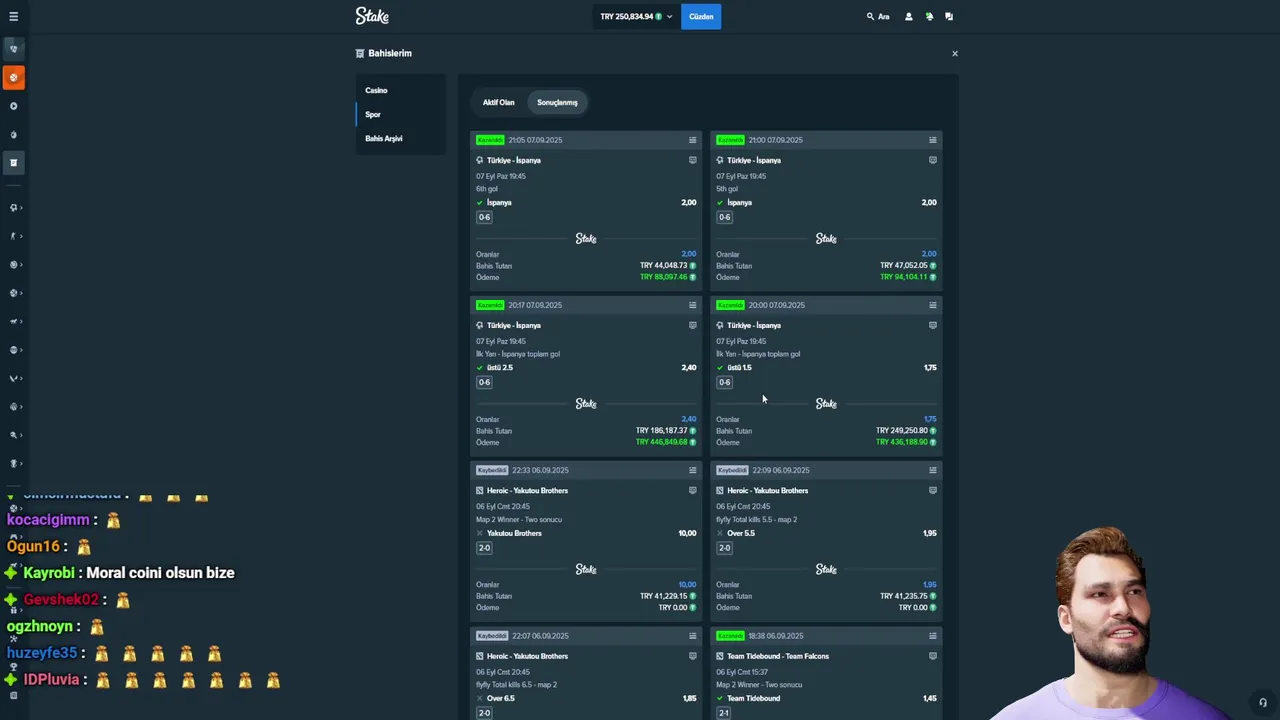Click stake amount TRY 249,250.80
The width and height of the screenshot is (1280, 720).
pos(902,431)
